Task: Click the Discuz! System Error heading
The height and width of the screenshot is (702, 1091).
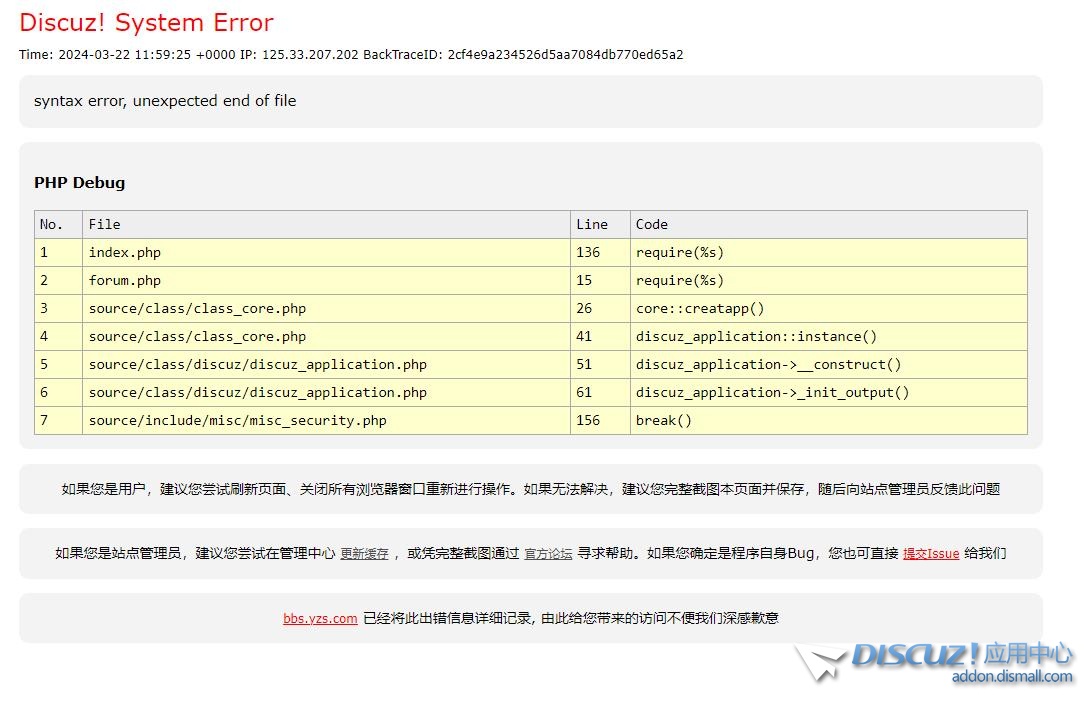Action: tap(146, 23)
